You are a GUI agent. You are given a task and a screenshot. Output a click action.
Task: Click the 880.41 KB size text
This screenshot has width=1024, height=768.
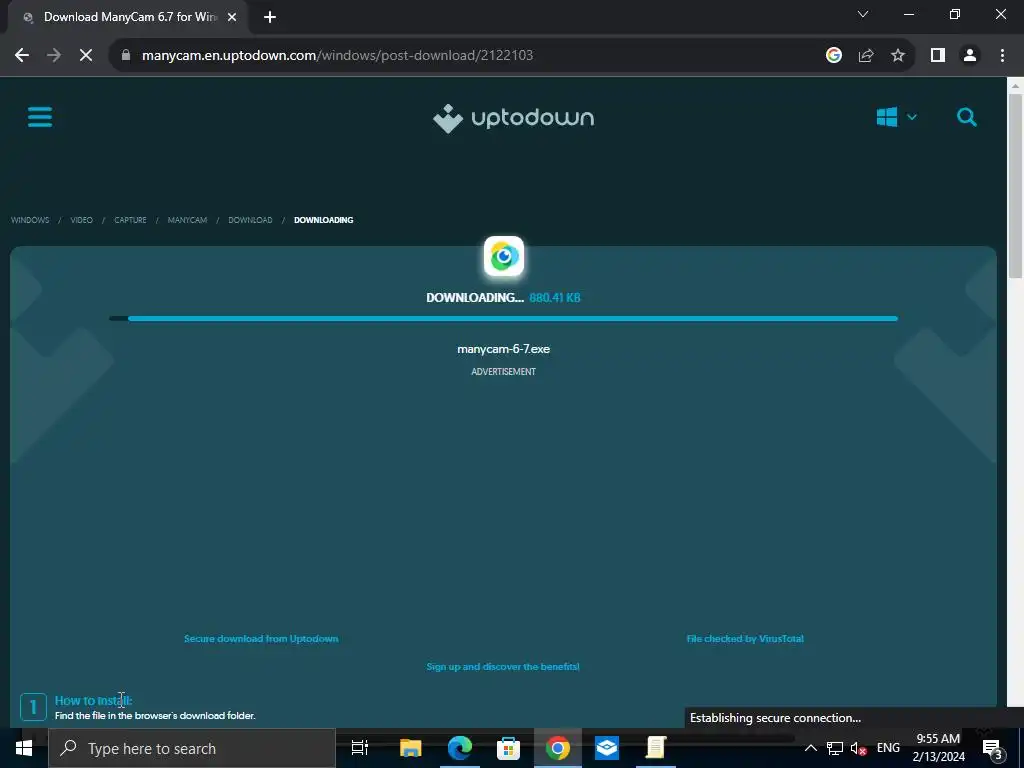click(554, 298)
